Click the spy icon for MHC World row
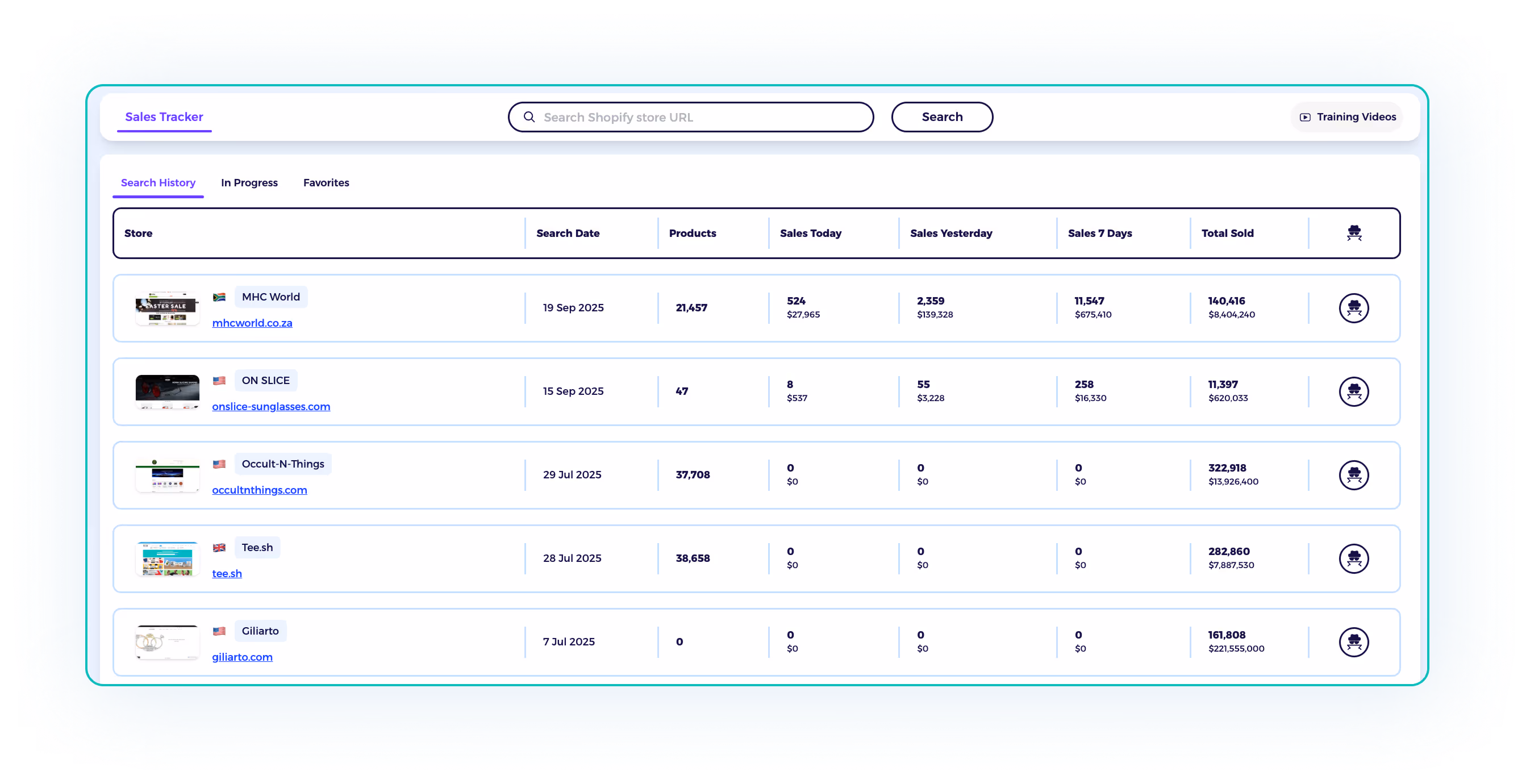This screenshot has height=784, width=1526. (1354, 308)
